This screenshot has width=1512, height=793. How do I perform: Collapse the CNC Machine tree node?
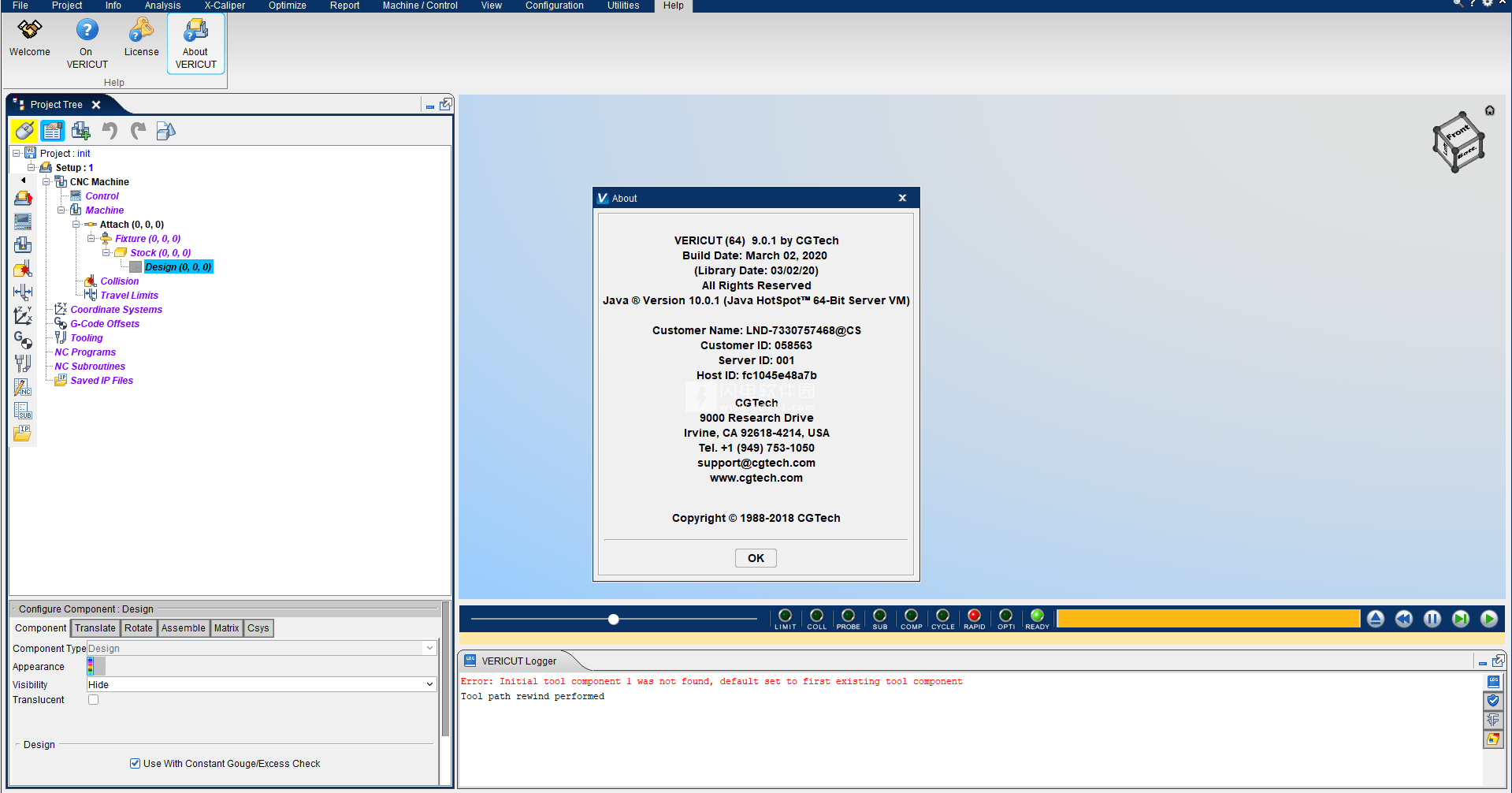click(46, 182)
